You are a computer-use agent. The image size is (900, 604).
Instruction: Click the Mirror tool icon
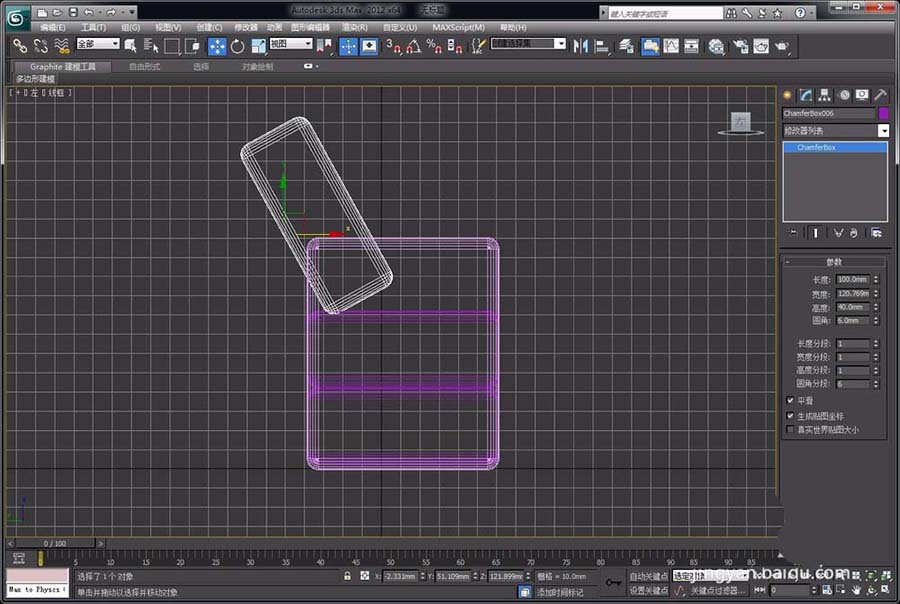coord(581,46)
